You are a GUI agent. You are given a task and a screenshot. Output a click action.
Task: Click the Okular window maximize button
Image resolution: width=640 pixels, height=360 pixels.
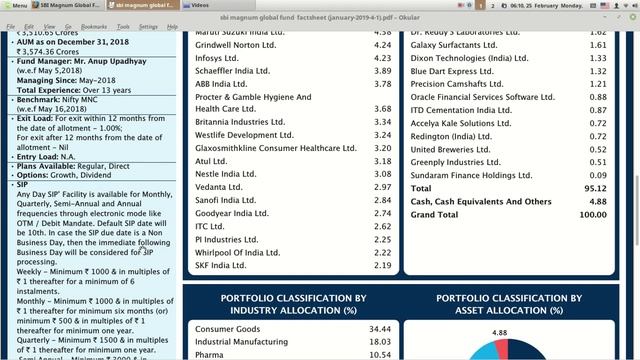619,17
